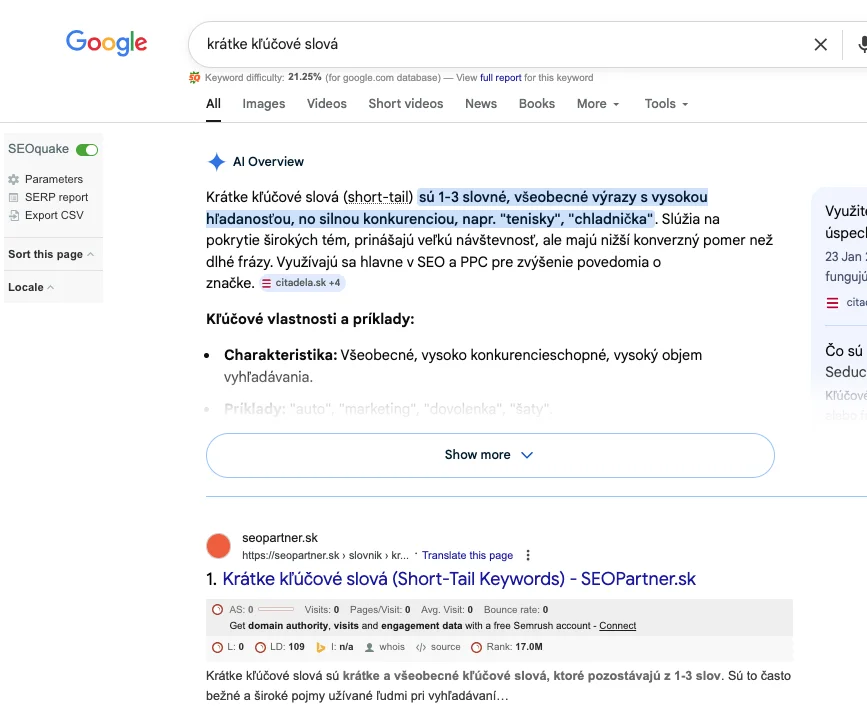Image resolution: width=867 pixels, height=722 pixels.
Task: Clear the search box with the X icon
Action: coord(820,44)
